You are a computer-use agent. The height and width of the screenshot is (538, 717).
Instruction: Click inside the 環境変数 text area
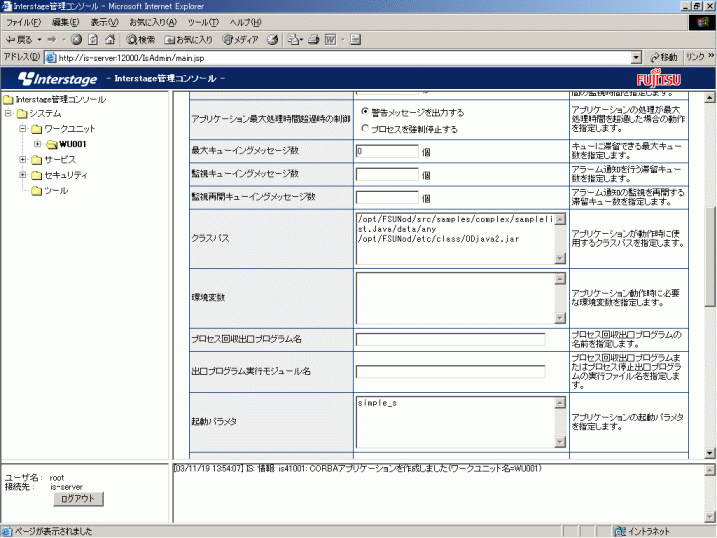(x=455, y=298)
